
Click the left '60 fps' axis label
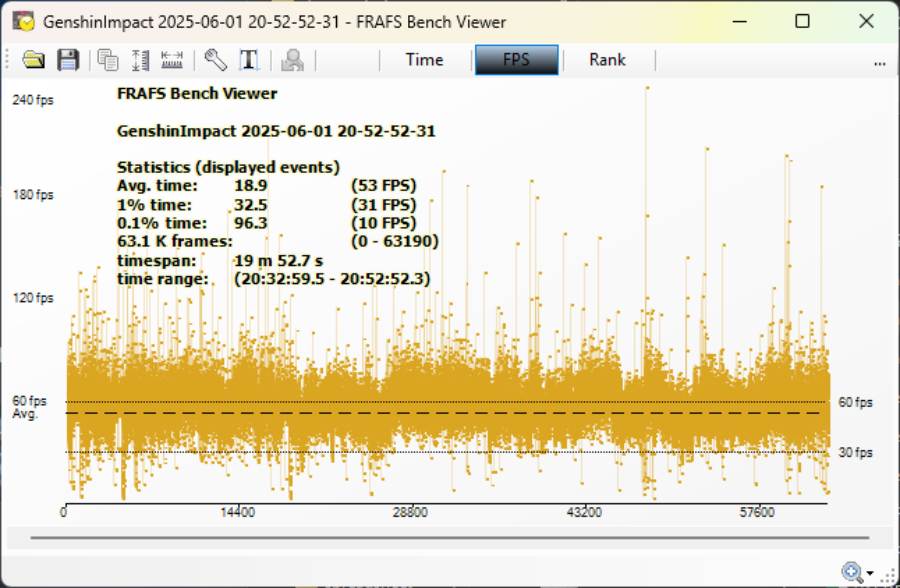coord(29,400)
